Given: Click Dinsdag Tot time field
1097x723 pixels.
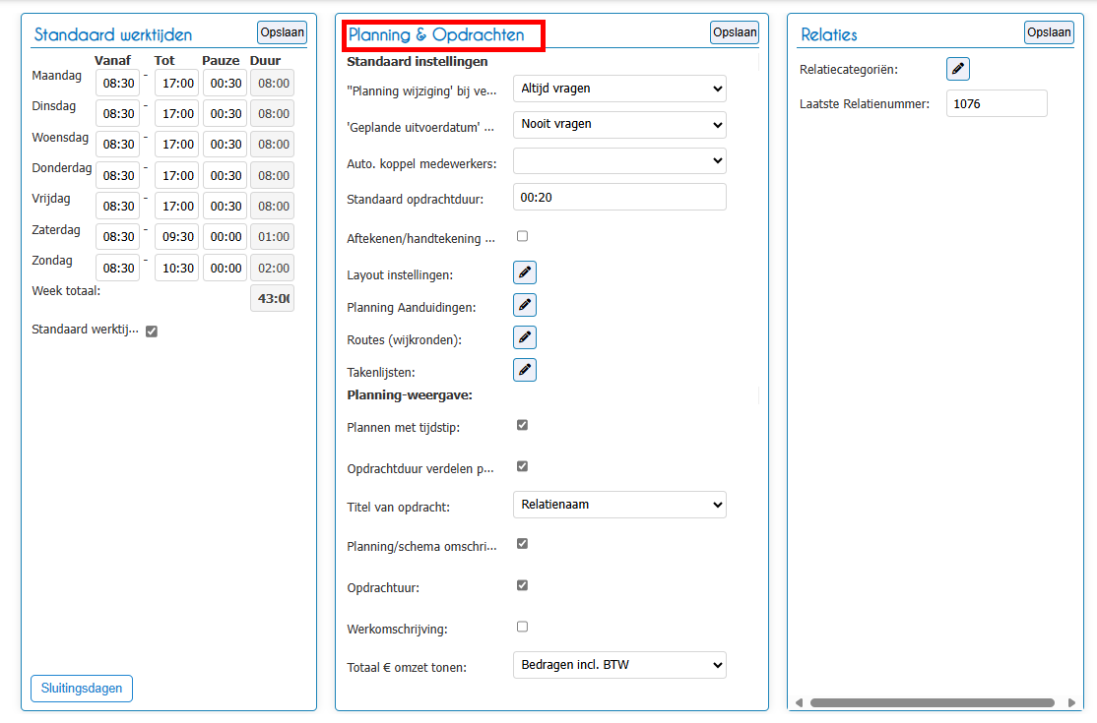Looking at the screenshot, I should [x=177, y=113].
